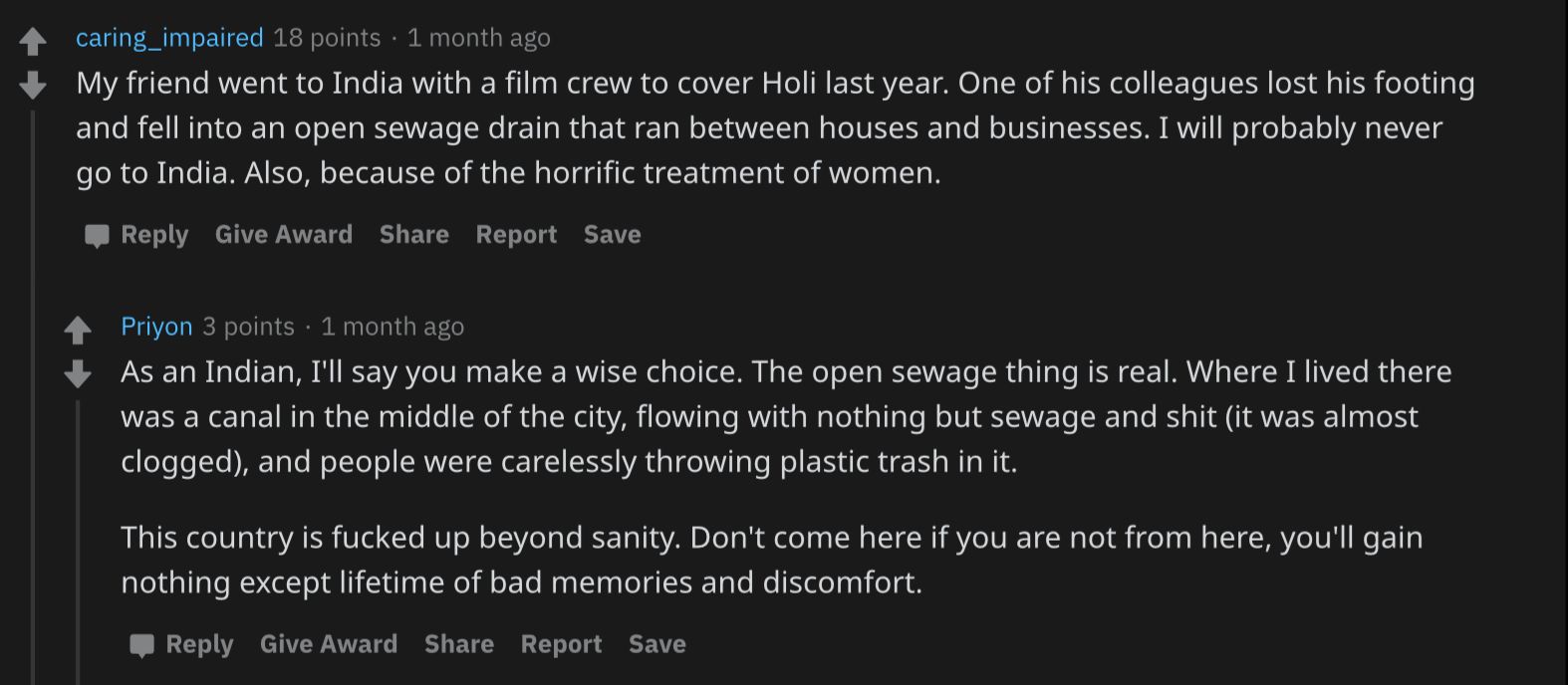
Task: Give Award to Priyon's comment
Action: (330, 644)
